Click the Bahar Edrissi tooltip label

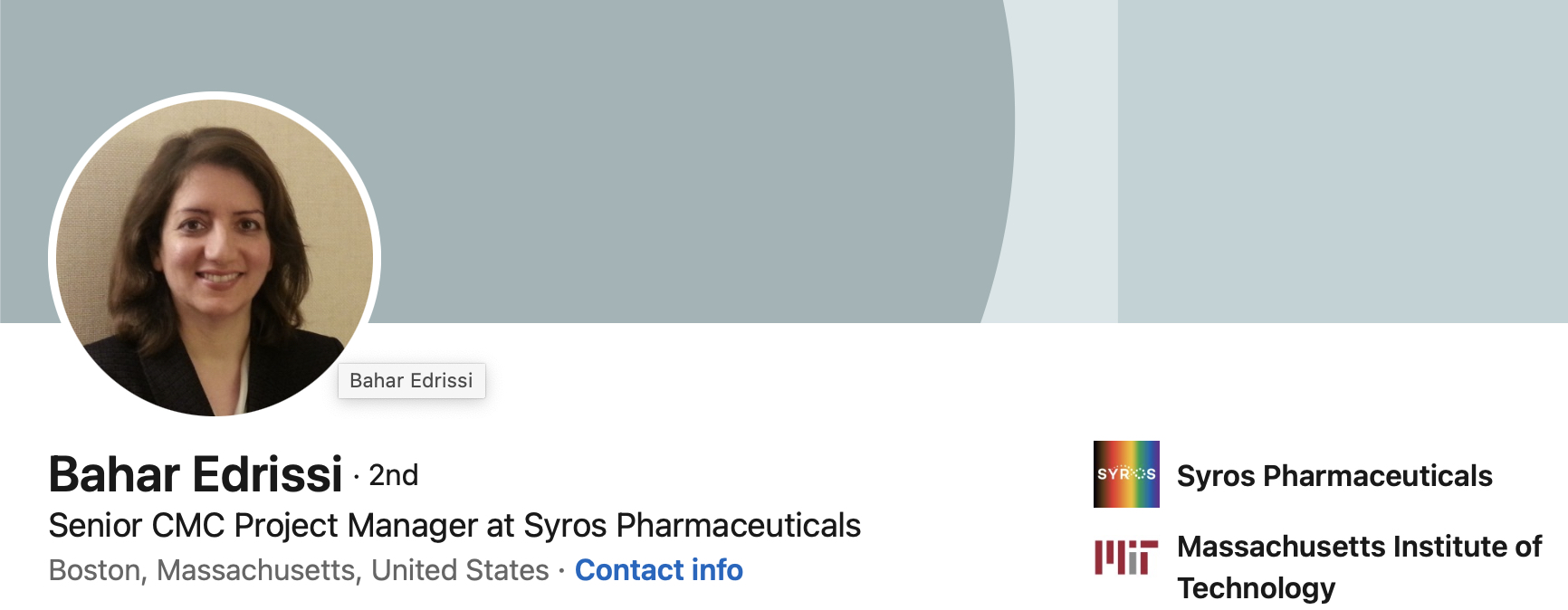tap(411, 381)
